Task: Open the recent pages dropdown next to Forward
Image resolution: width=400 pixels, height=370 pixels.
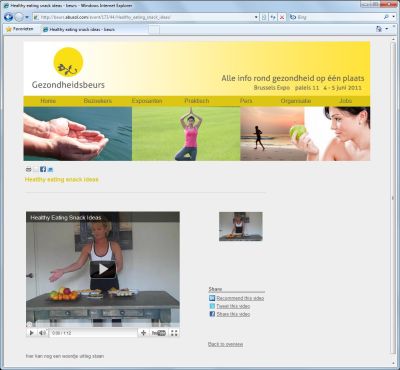Action: point(27,17)
